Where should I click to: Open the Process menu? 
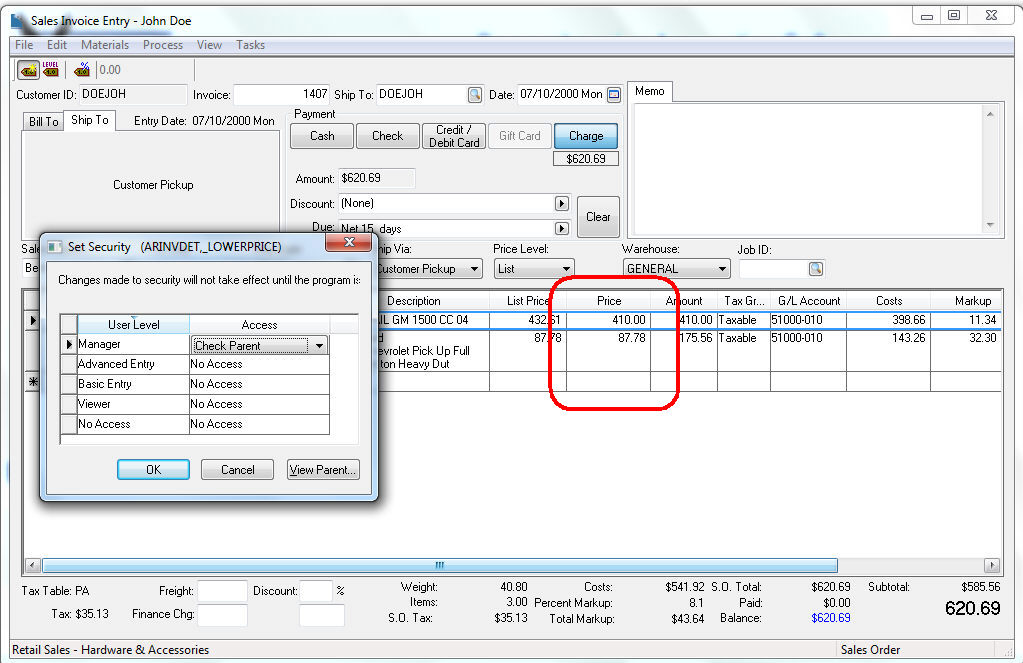(162, 45)
